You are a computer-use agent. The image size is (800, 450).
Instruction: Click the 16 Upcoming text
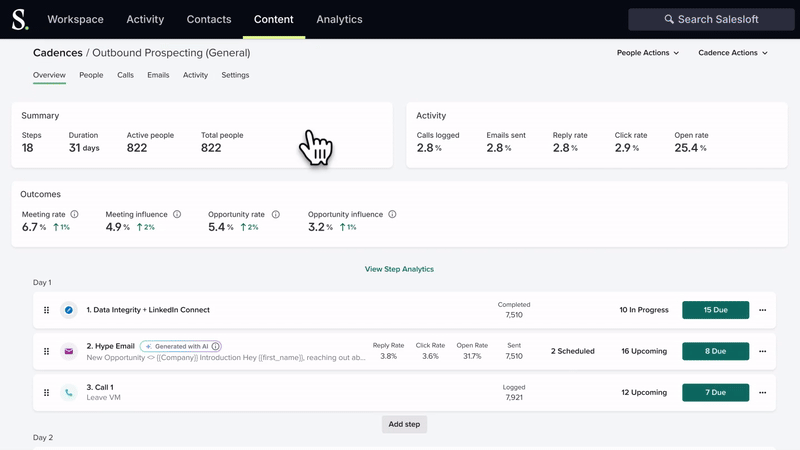point(644,351)
